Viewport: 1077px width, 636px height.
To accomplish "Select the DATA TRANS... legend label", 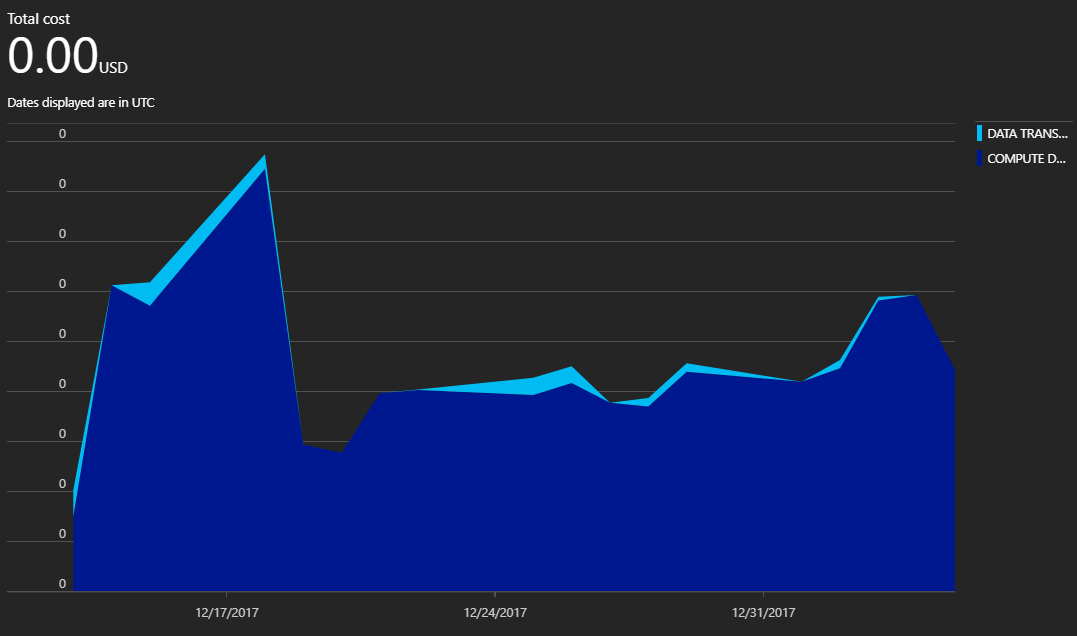I will point(1028,133).
